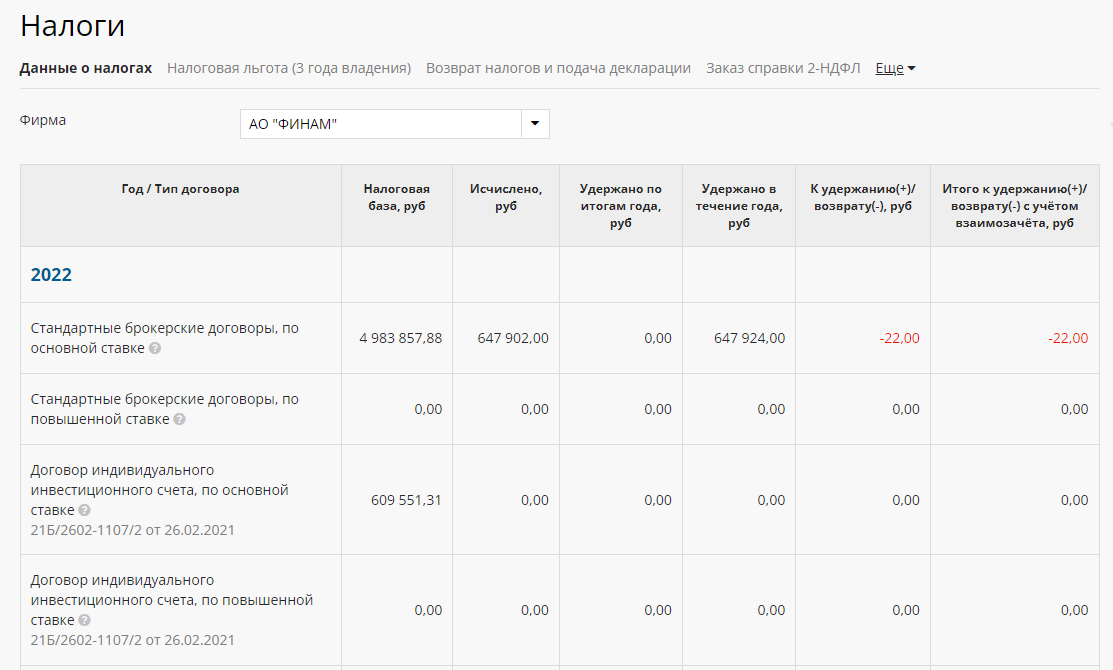This screenshot has height=670, width=1113.
Task: Click the "Налоговая база, руб" column header
Action: 397,197
